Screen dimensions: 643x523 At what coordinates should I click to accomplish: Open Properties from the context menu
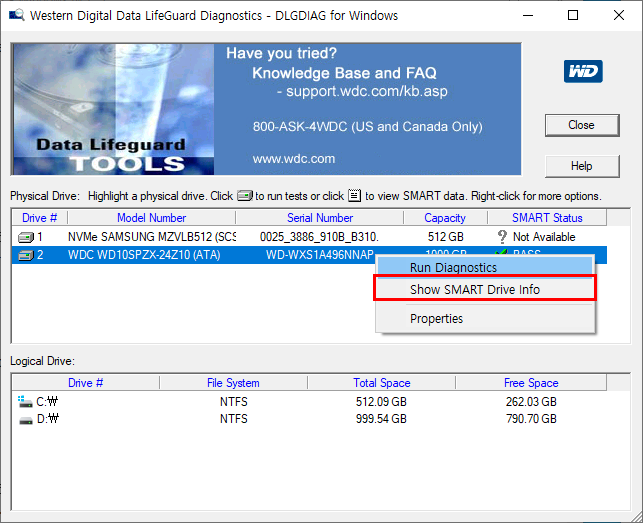pos(485,318)
